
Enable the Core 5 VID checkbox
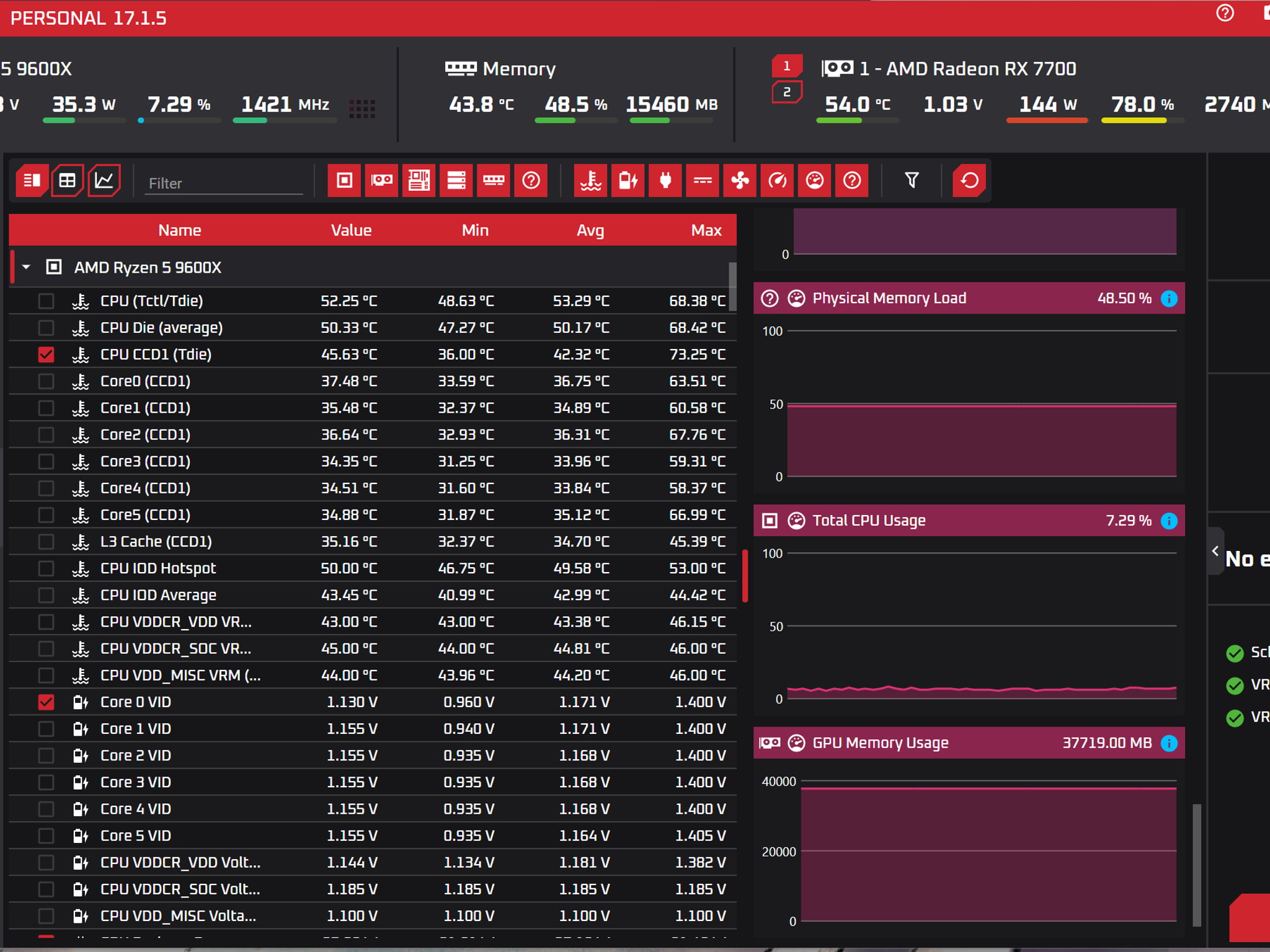[x=46, y=836]
